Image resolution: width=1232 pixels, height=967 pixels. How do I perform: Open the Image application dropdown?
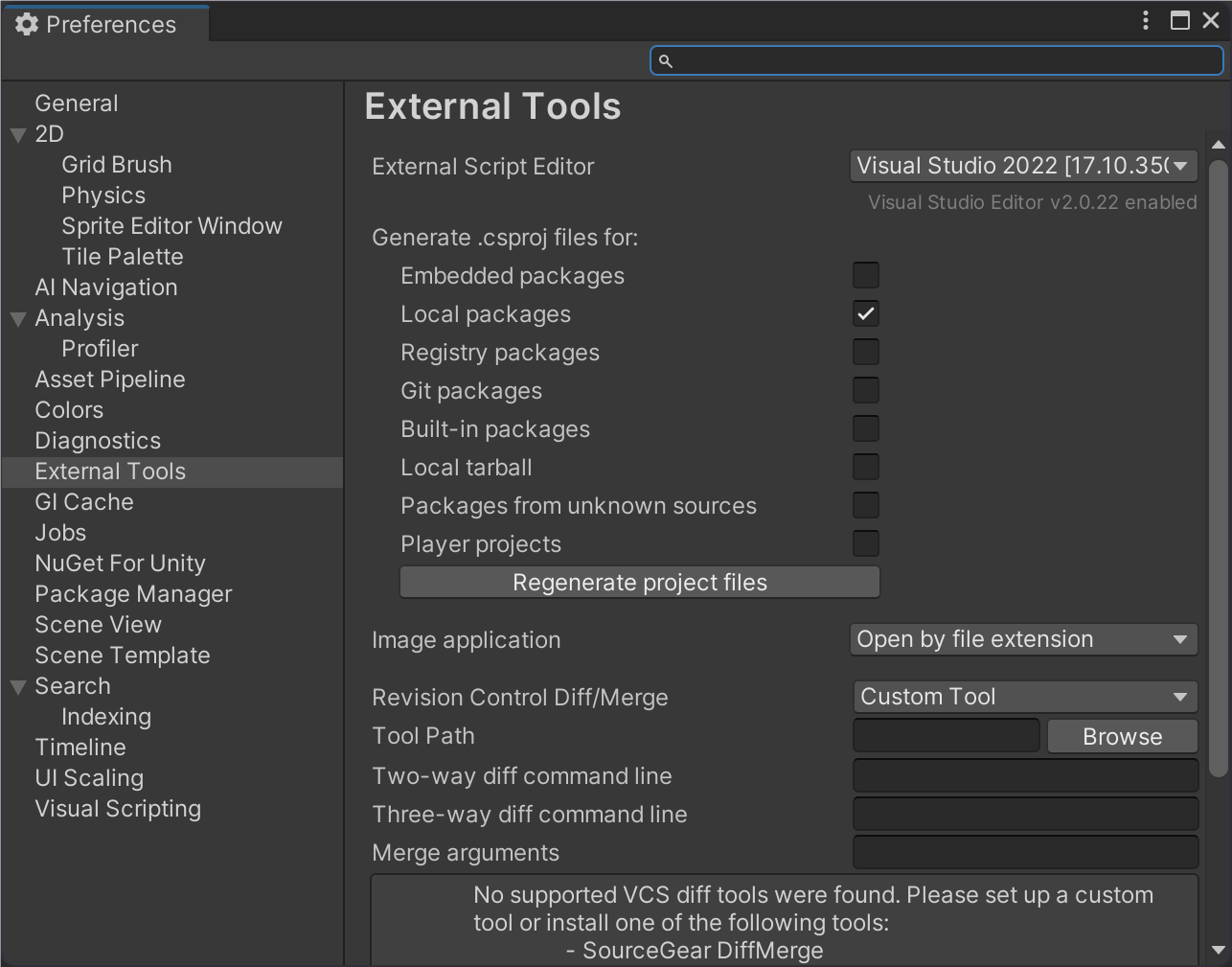point(1023,639)
